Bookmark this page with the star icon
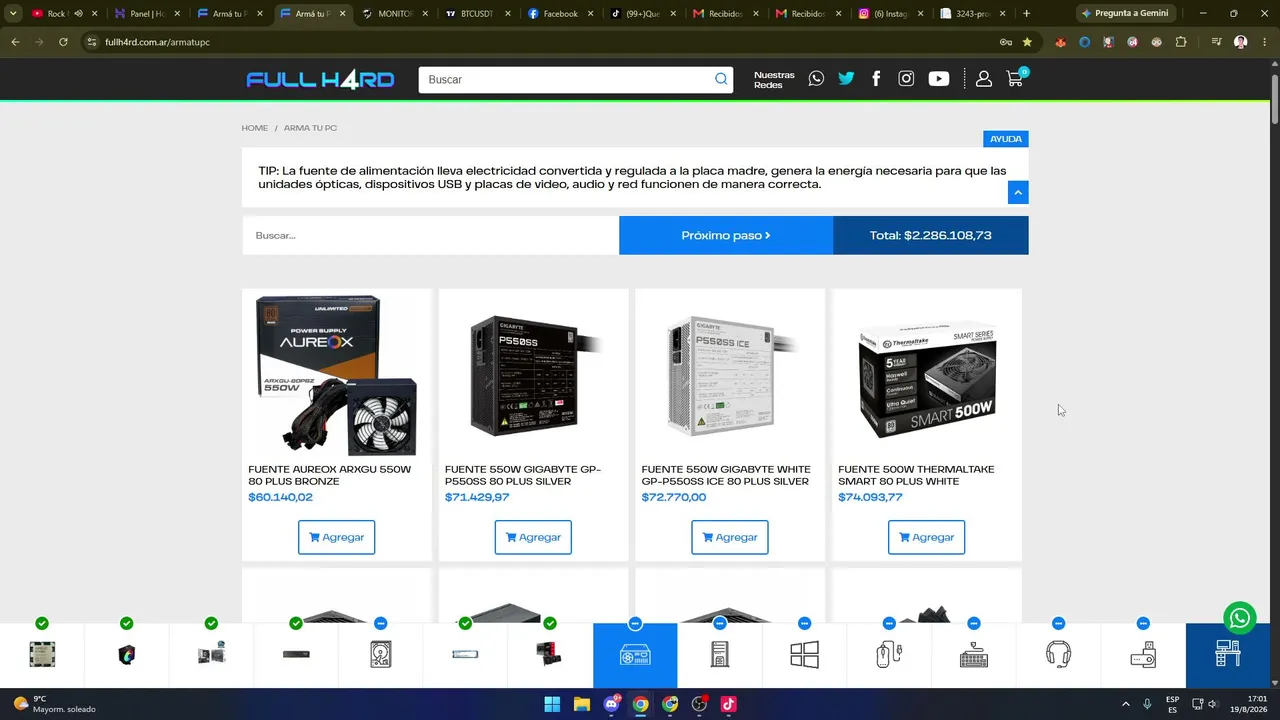 pyautogui.click(x=1027, y=42)
